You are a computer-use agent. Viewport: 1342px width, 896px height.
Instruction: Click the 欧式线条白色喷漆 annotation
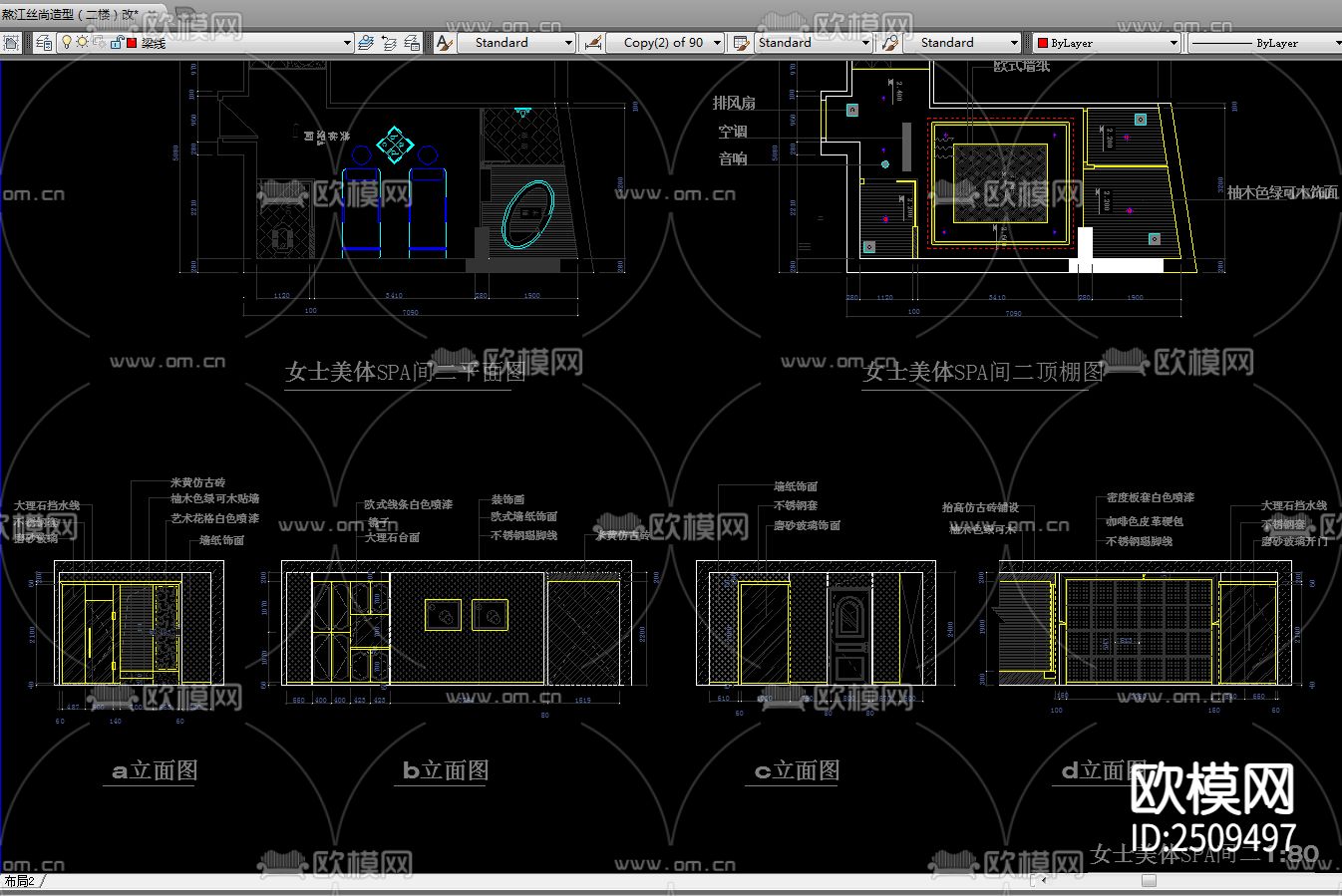click(409, 505)
